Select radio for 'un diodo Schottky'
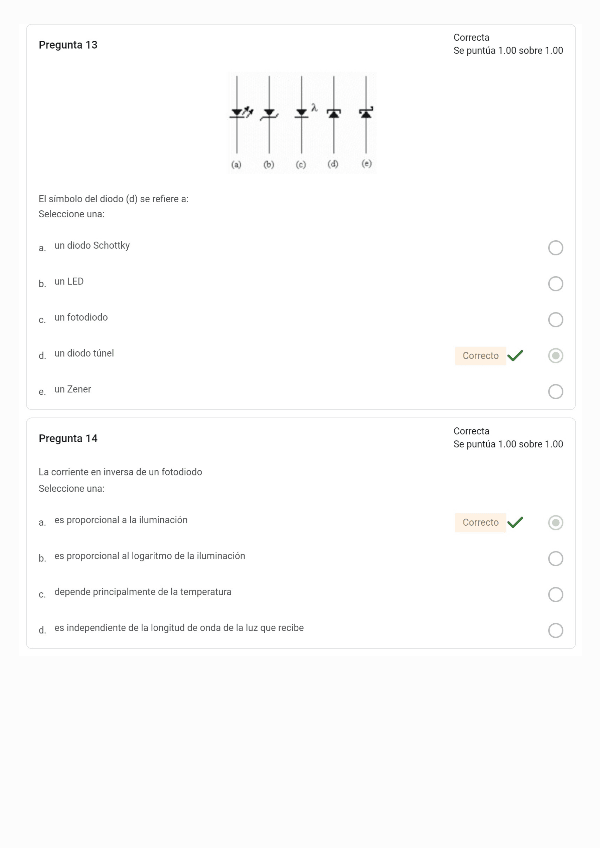Viewport: 600px width, 848px height. pos(556,248)
